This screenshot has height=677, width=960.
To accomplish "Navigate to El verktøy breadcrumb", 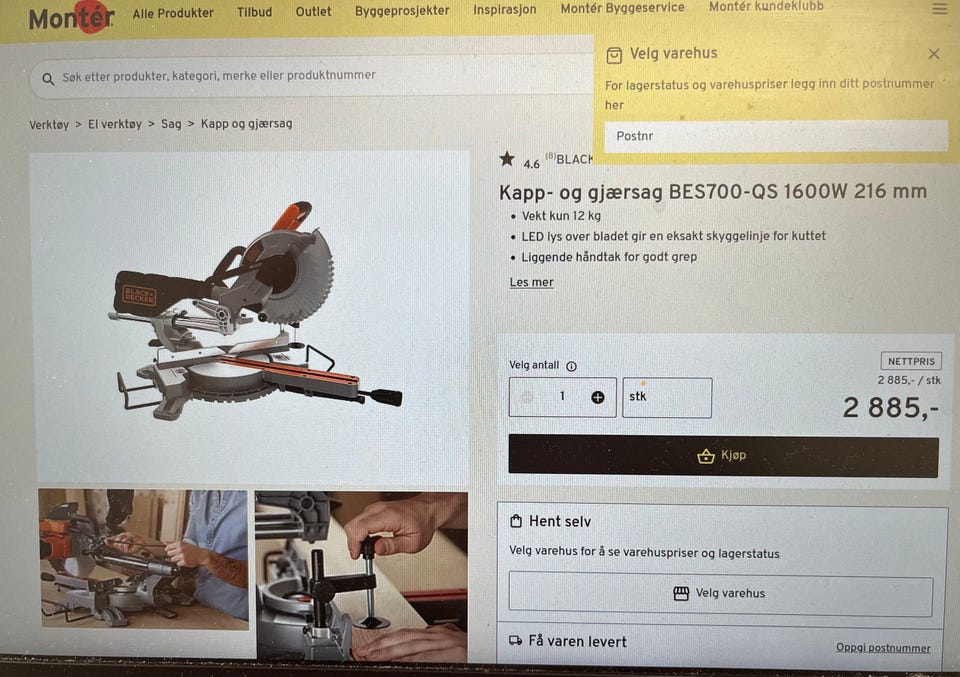I will [114, 124].
